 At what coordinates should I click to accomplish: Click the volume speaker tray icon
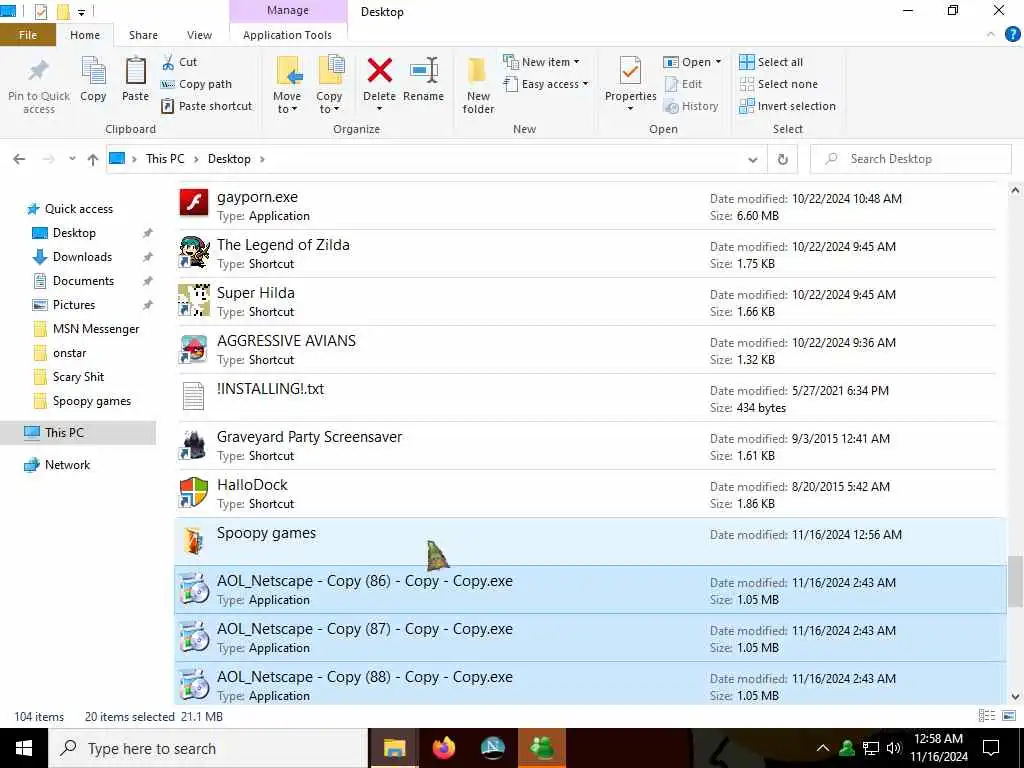tap(893, 748)
